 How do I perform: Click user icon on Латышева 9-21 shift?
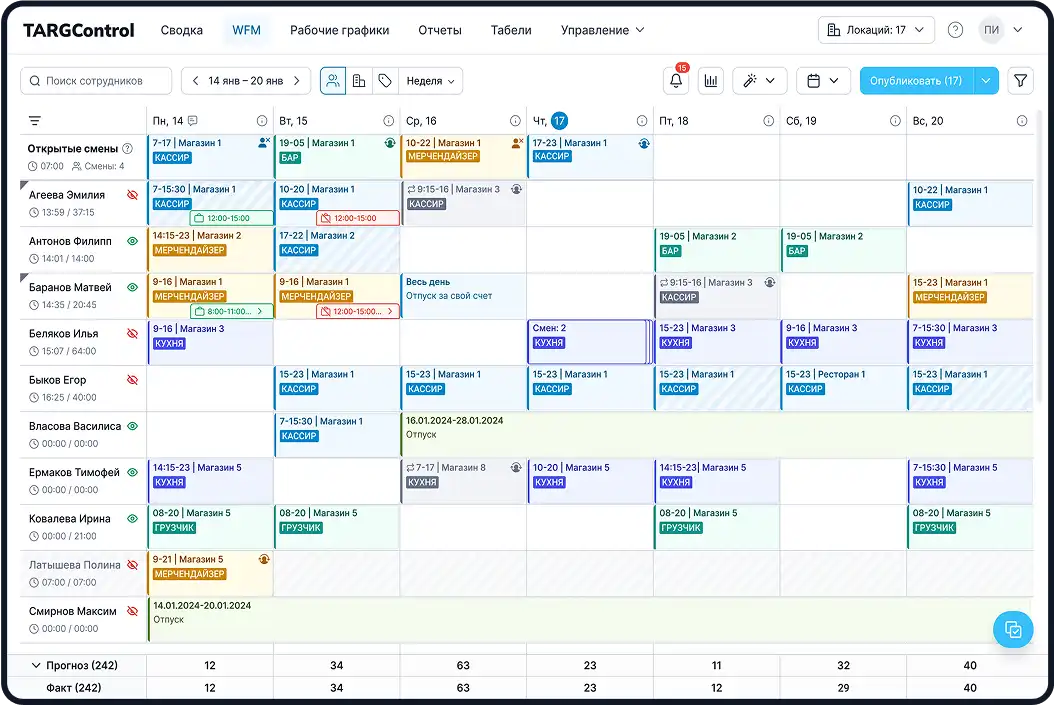[x=264, y=559]
